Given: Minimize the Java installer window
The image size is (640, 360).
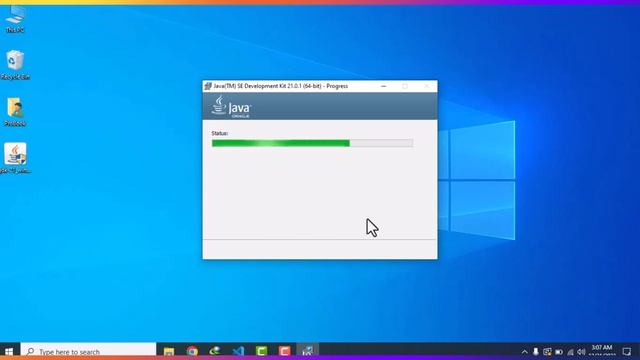Looking at the screenshot, I should (383, 86).
